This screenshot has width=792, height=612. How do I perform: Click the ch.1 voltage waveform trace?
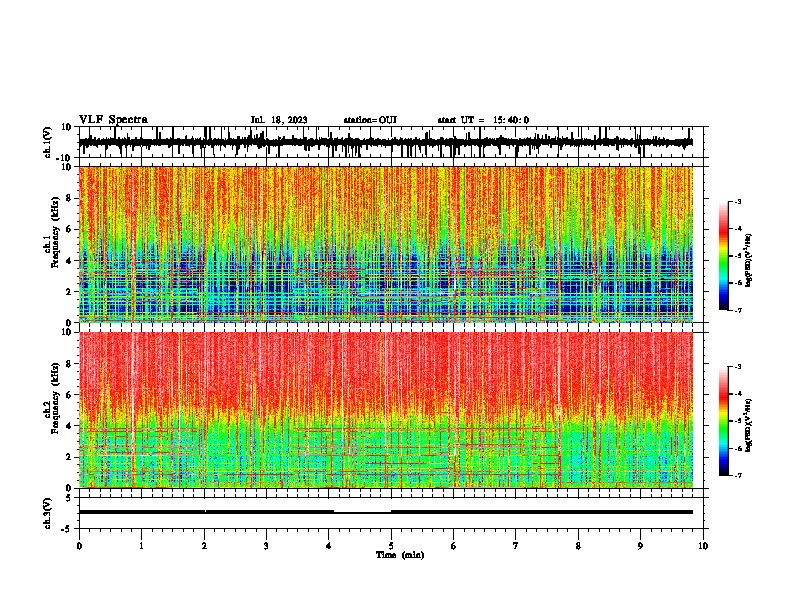point(386,142)
